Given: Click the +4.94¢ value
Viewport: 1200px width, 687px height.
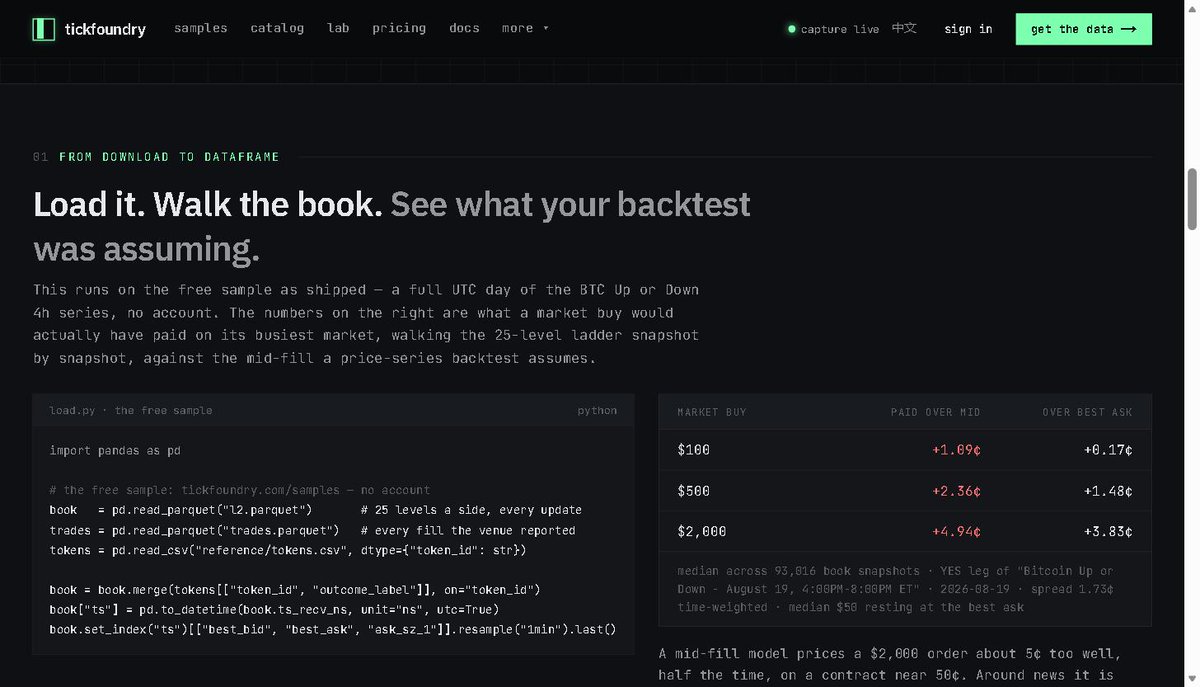Looking at the screenshot, I should pos(956,531).
